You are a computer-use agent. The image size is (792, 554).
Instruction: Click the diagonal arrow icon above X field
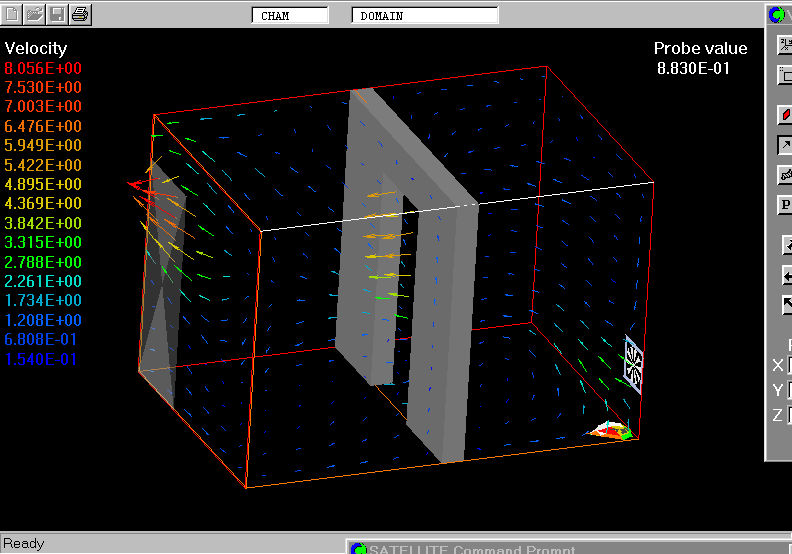pyautogui.click(x=787, y=305)
